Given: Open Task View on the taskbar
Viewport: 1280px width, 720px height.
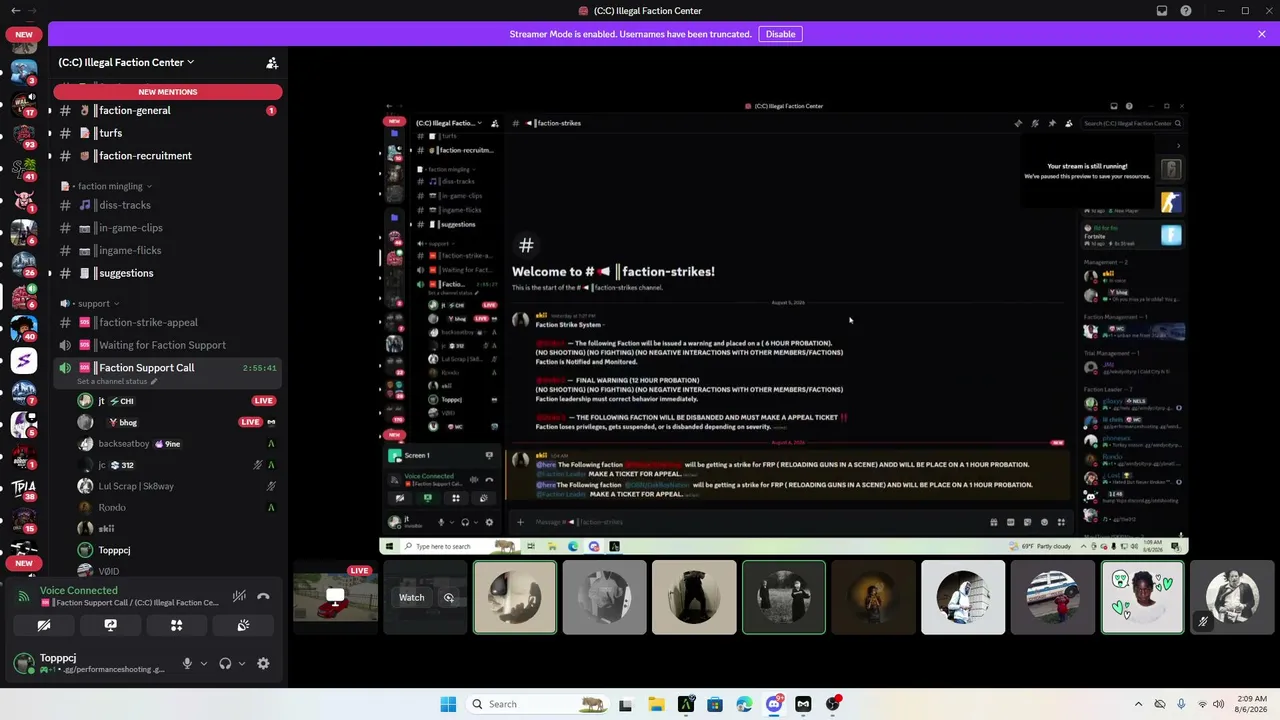Looking at the screenshot, I should coord(626,704).
